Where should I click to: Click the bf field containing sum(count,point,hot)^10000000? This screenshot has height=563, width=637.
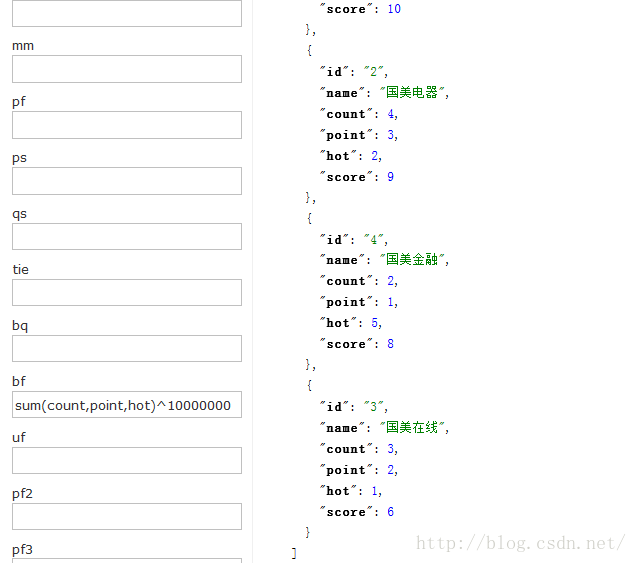click(127, 405)
